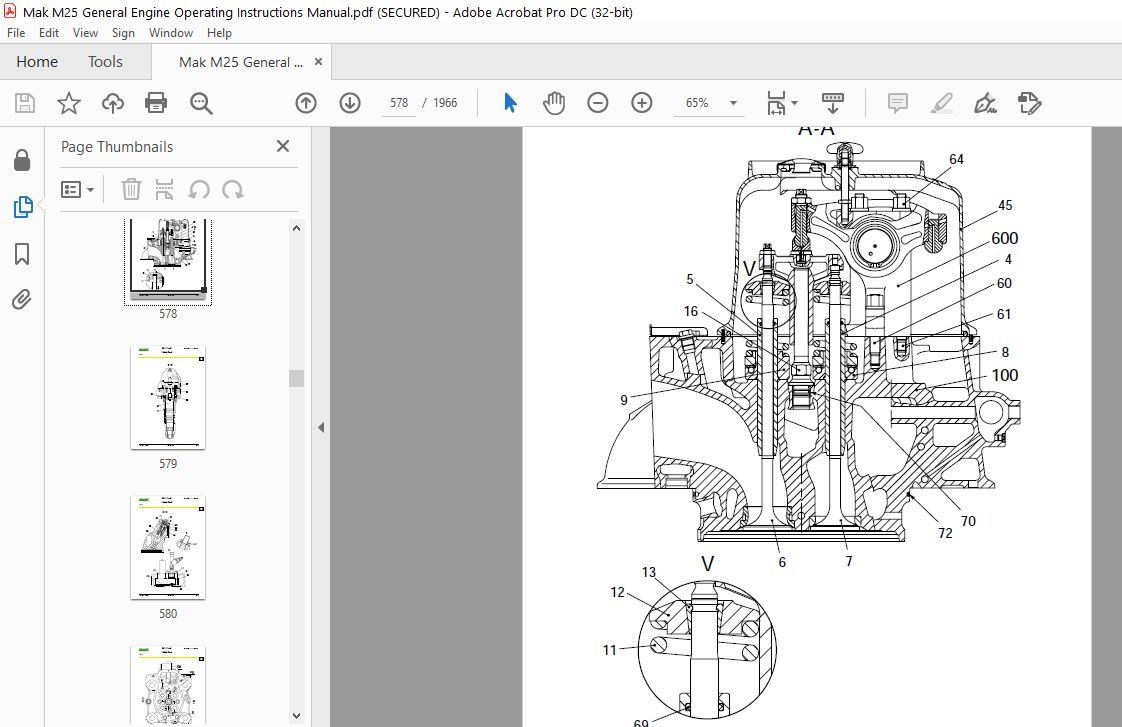
Task: Open the Window menu
Action: pos(170,33)
